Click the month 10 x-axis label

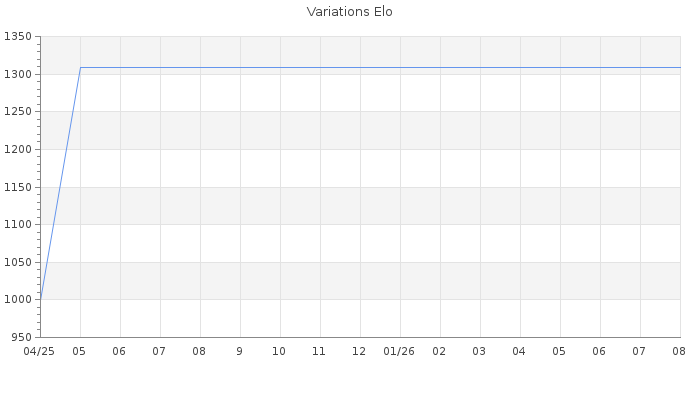pyautogui.click(x=279, y=352)
